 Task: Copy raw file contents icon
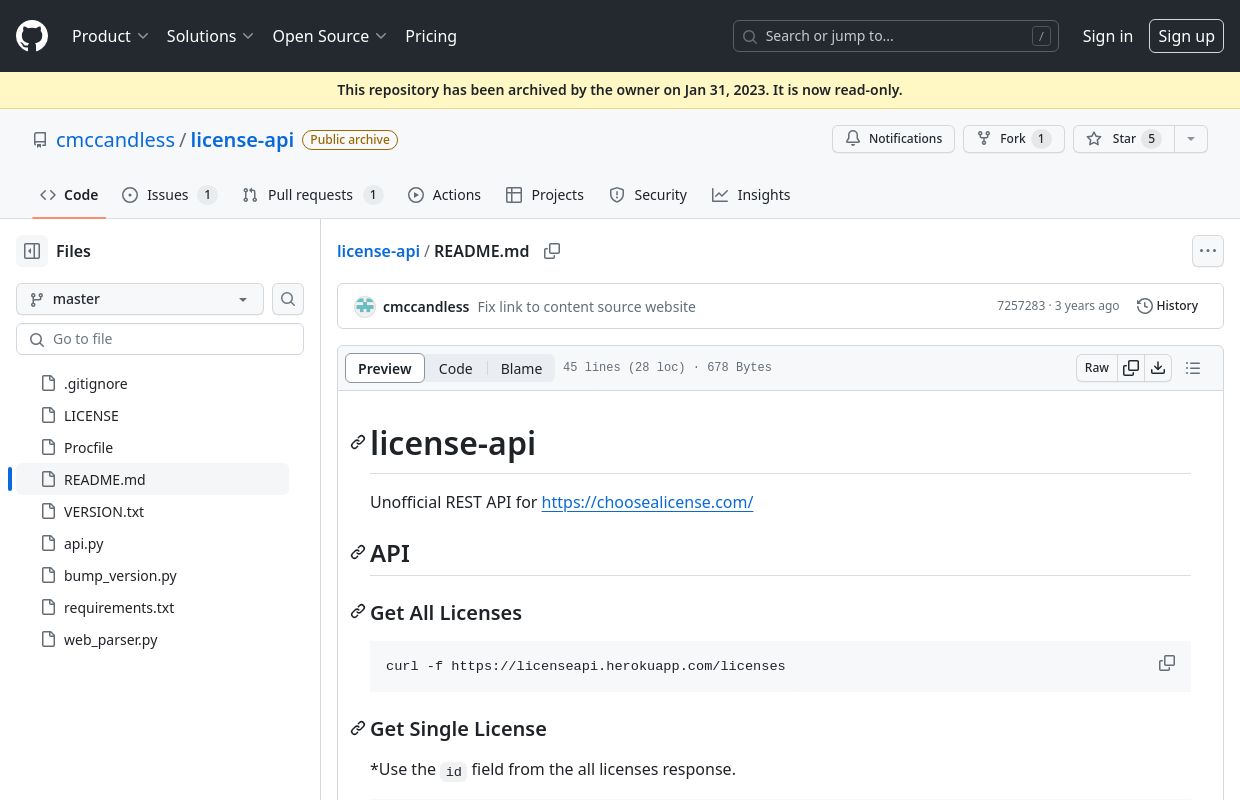(1131, 368)
